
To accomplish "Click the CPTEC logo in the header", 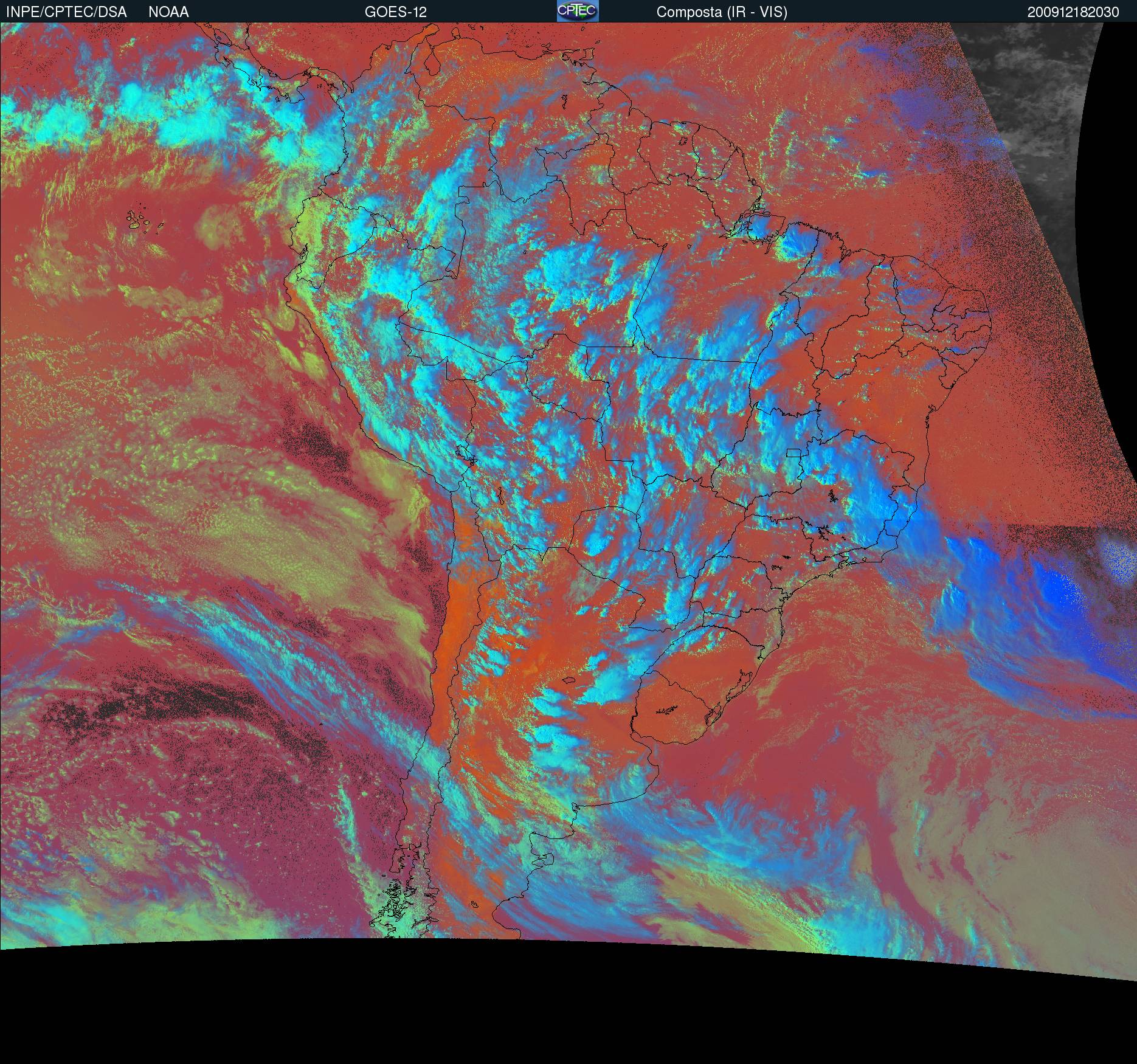I will (577, 11).
